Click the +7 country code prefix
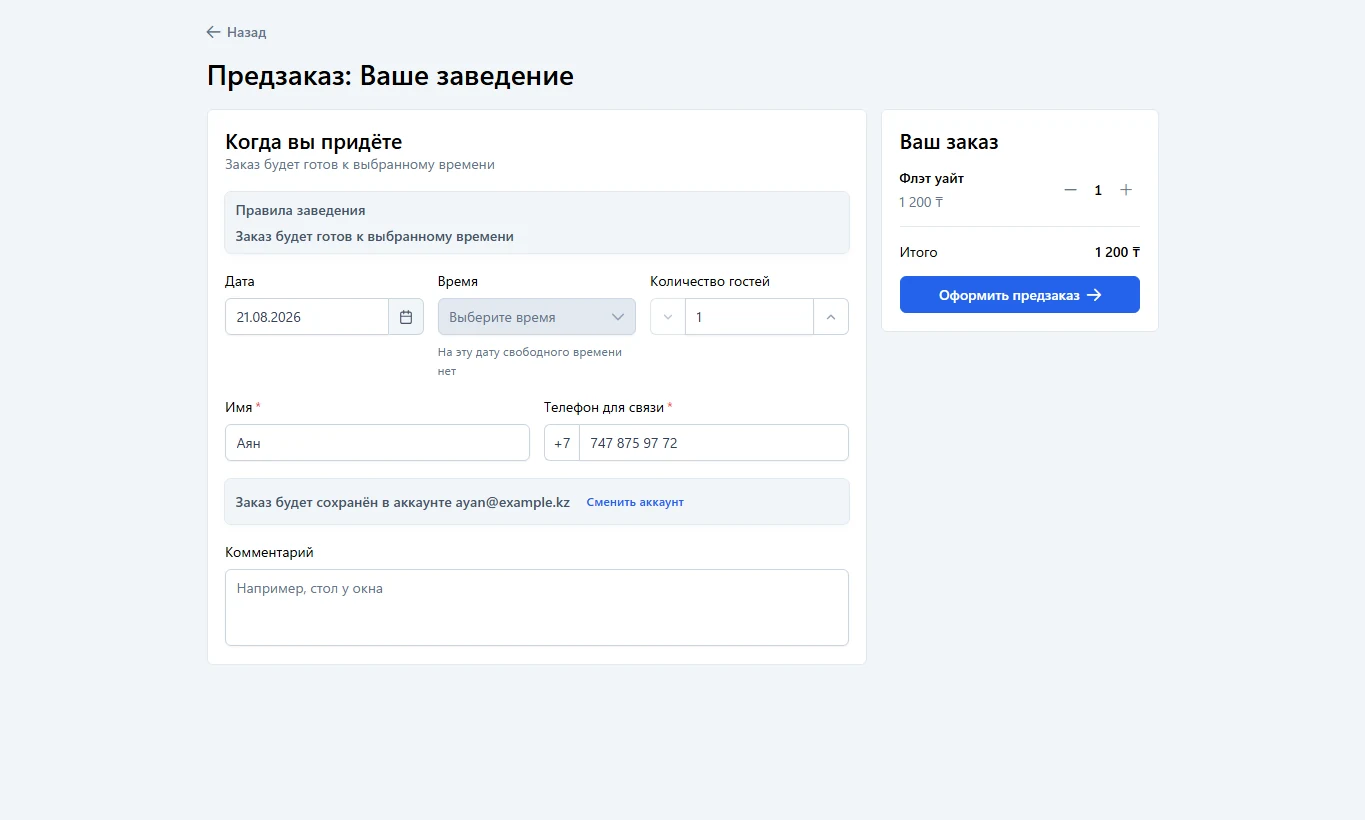Viewport: 1365px width, 820px height. coord(562,443)
